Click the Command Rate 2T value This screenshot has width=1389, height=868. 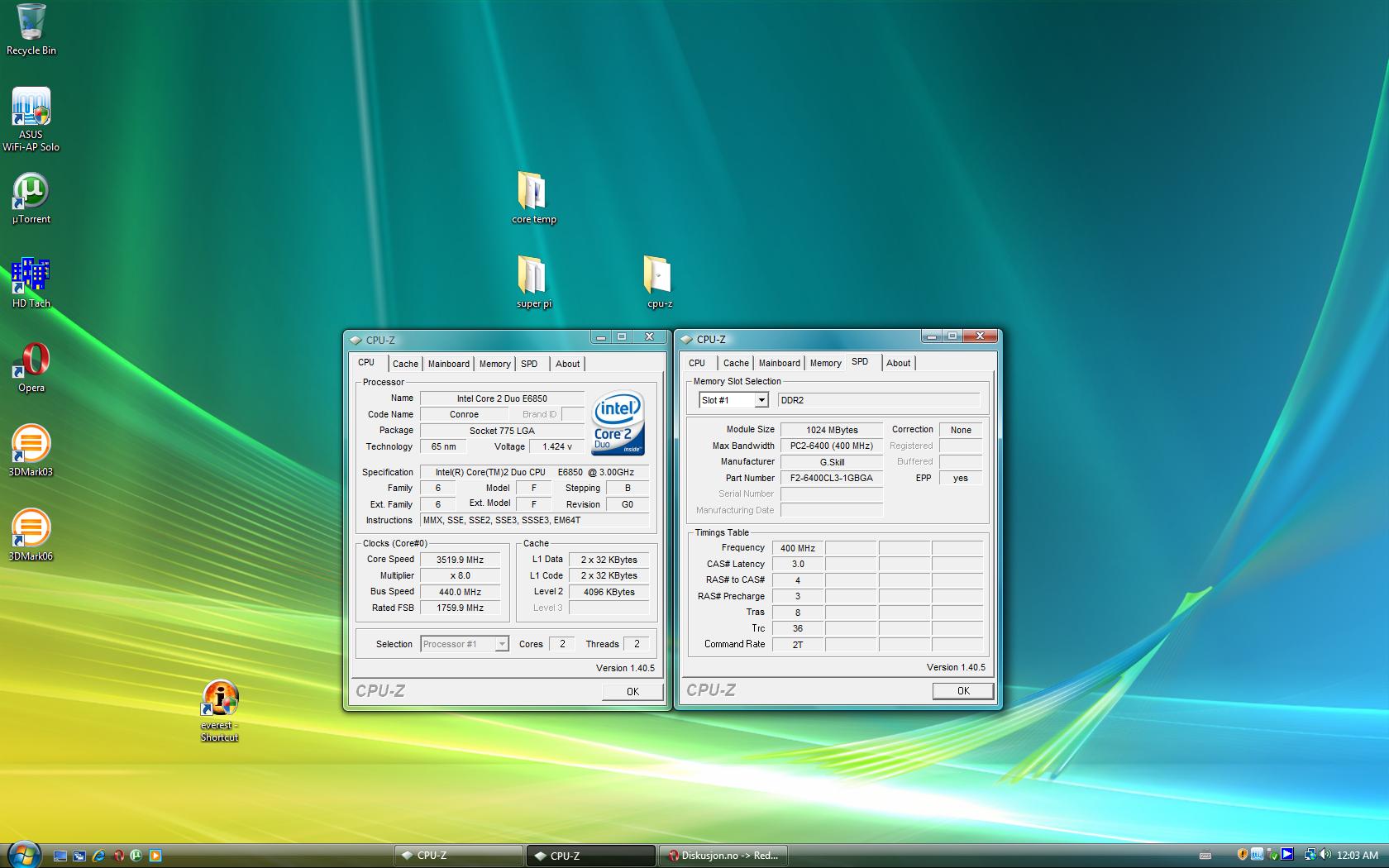pos(798,645)
